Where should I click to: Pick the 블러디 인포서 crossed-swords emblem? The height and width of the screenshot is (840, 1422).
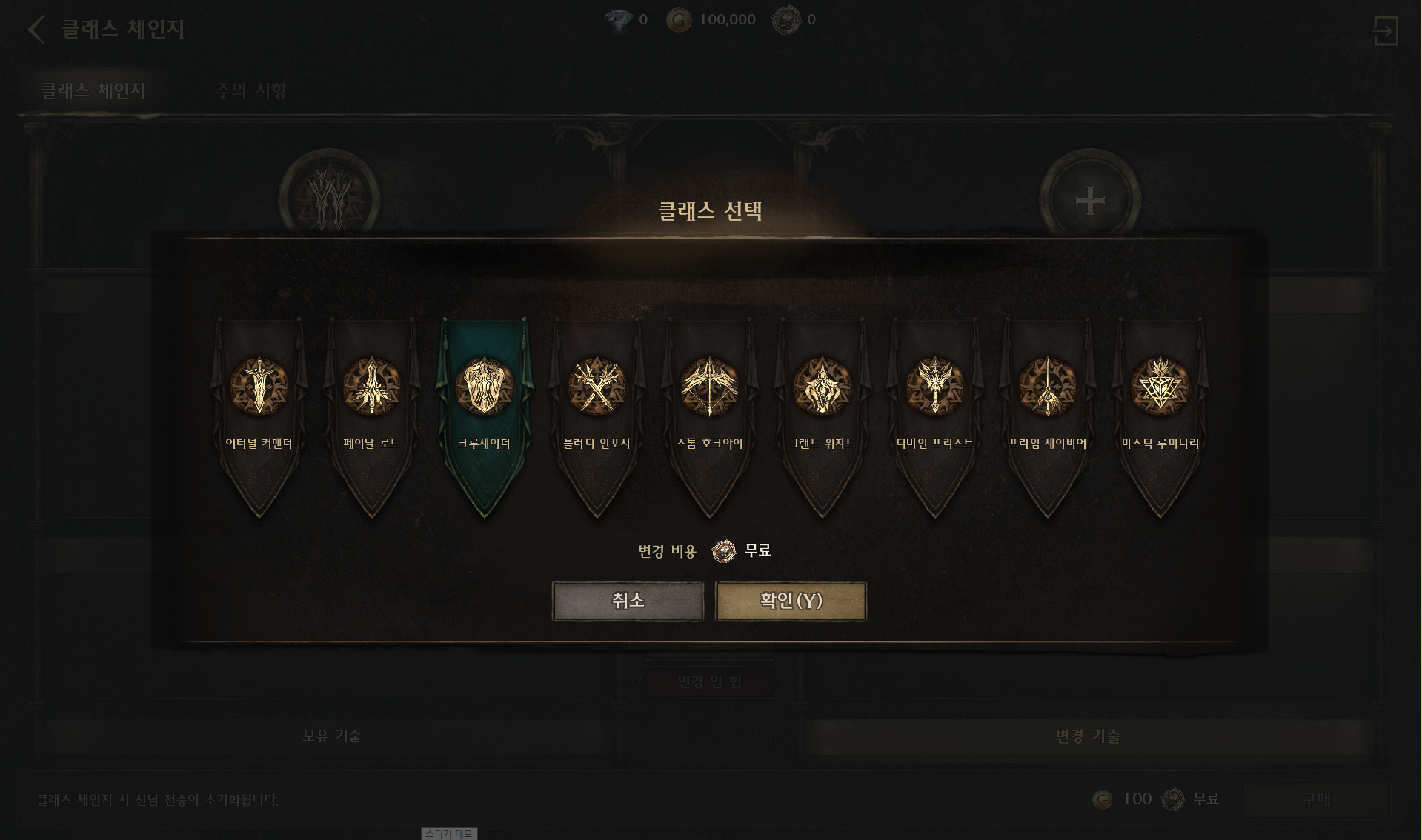(x=597, y=386)
